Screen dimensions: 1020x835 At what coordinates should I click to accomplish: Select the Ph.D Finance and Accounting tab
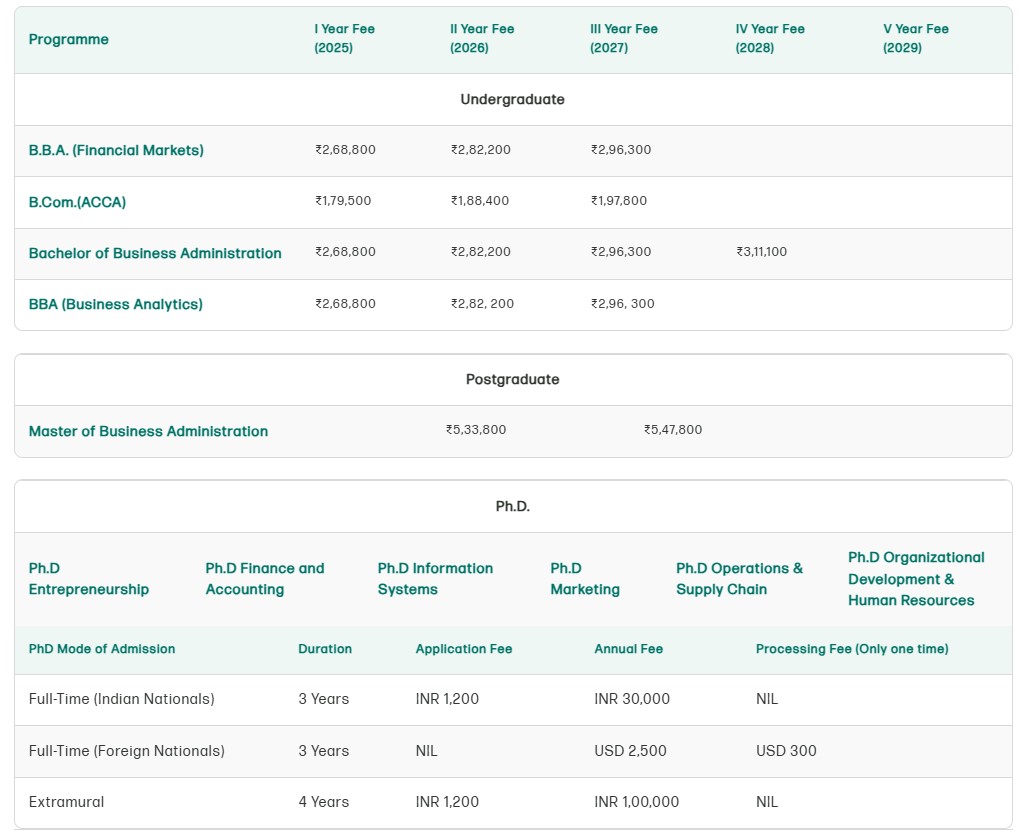tap(265, 579)
